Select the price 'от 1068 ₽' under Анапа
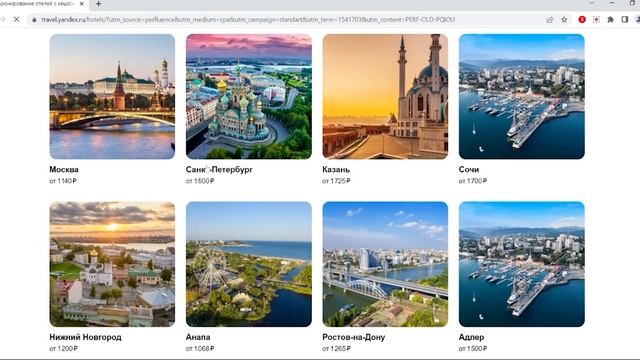 pos(200,349)
